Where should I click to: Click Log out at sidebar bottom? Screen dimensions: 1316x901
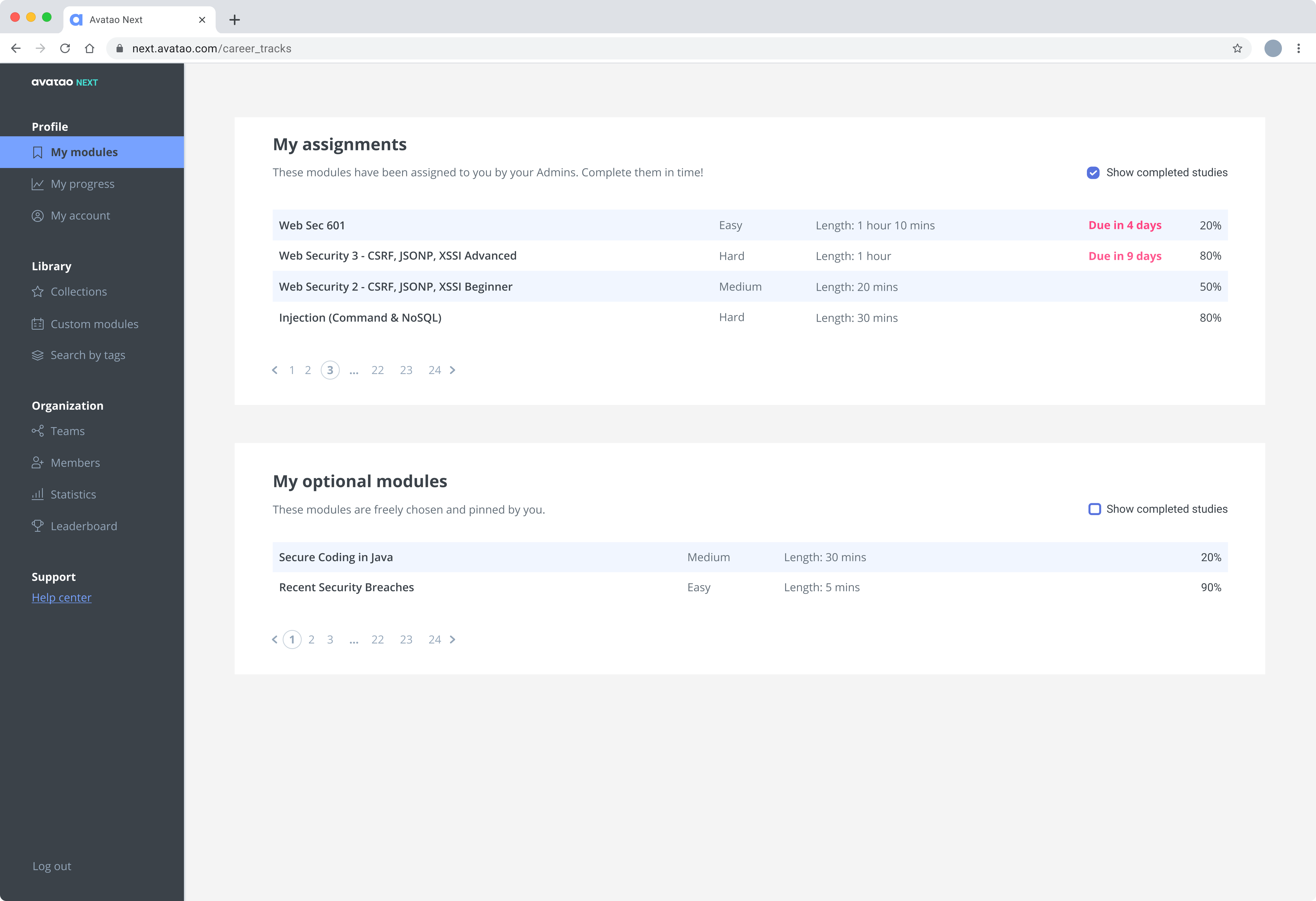(52, 866)
